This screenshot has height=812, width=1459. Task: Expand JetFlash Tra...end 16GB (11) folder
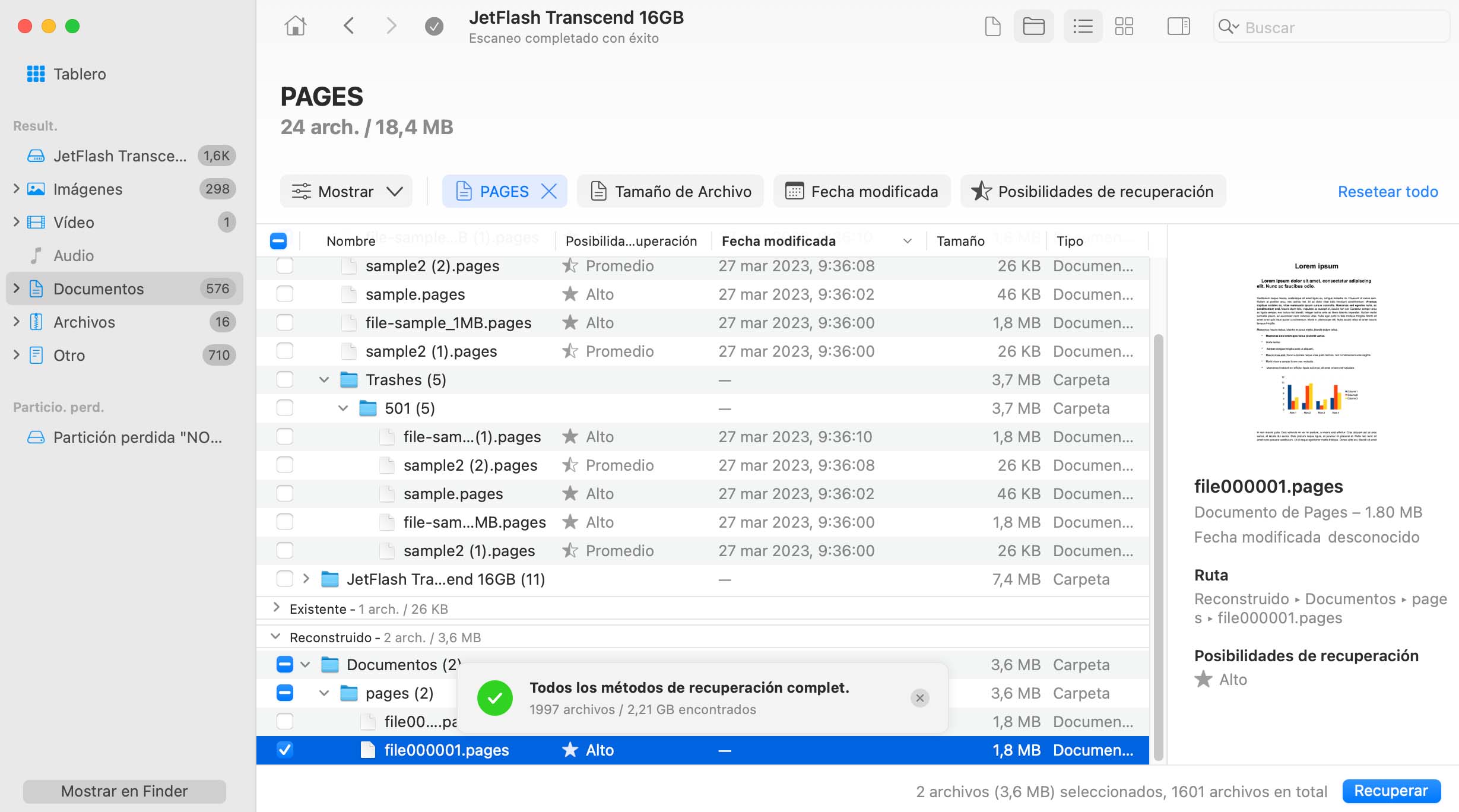click(306, 579)
